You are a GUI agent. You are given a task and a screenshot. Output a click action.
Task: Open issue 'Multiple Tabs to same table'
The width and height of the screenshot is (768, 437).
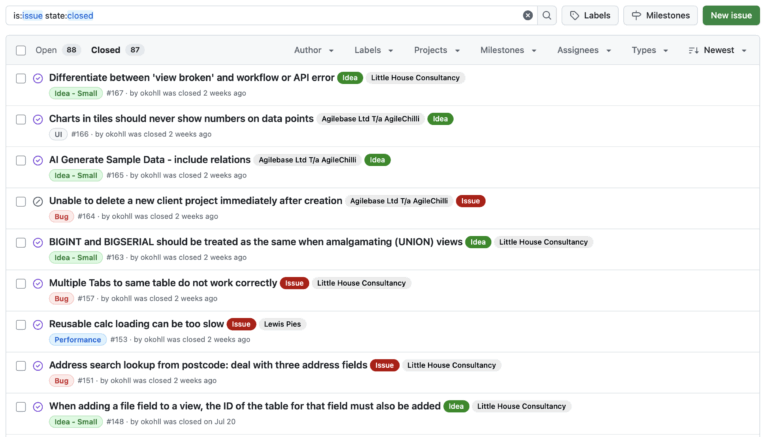tap(163, 283)
